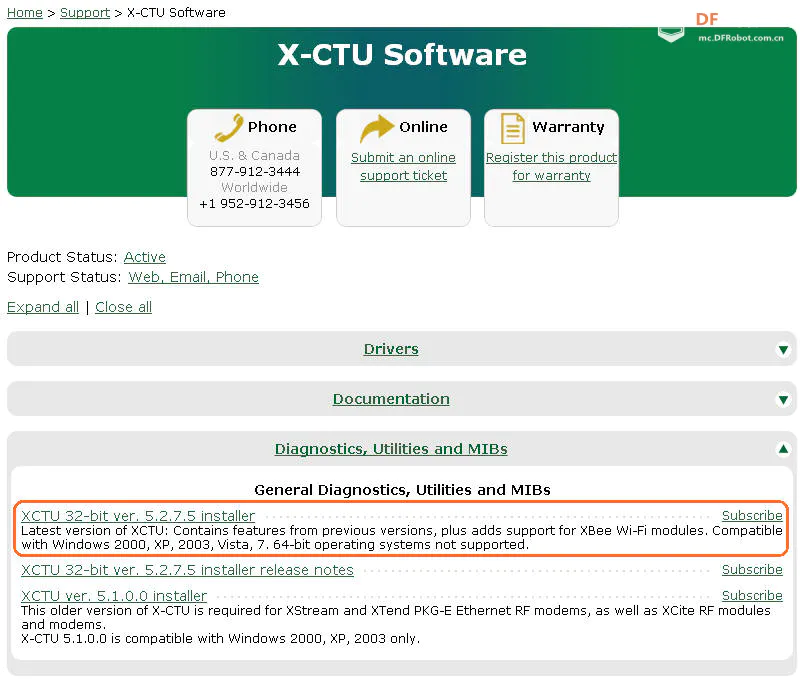Click Close all link
The width and height of the screenshot is (804, 679).
point(124,307)
